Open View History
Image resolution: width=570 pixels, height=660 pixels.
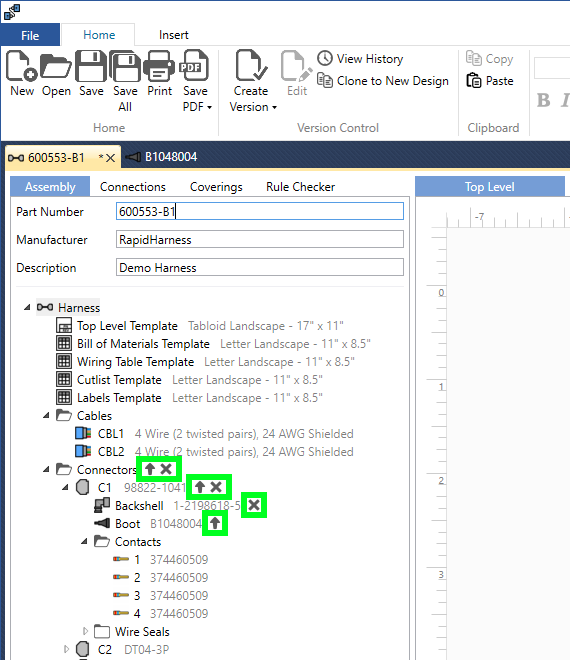[360, 59]
